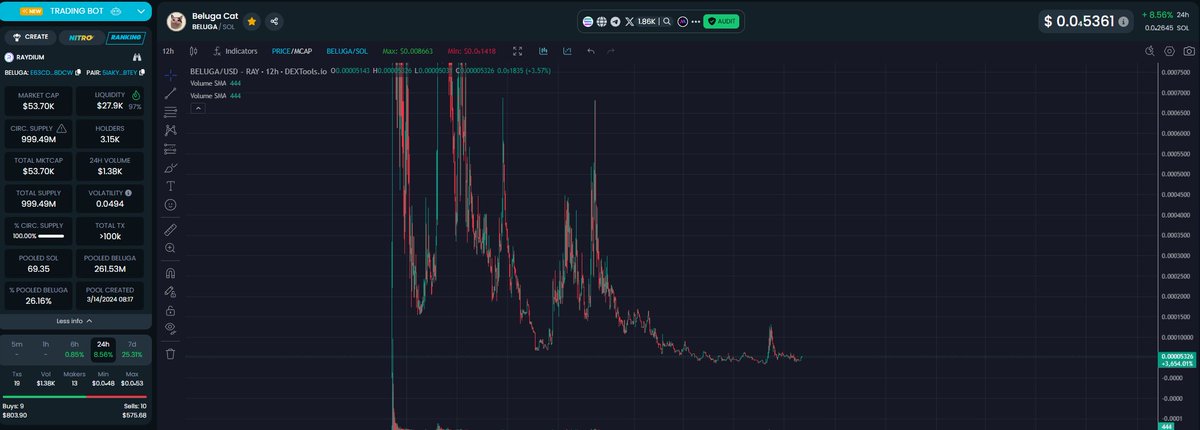Viewport: 1200px width, 430px height.
Task: Click the Beluga Cat token avatar
Action: (x=176, y=21)
